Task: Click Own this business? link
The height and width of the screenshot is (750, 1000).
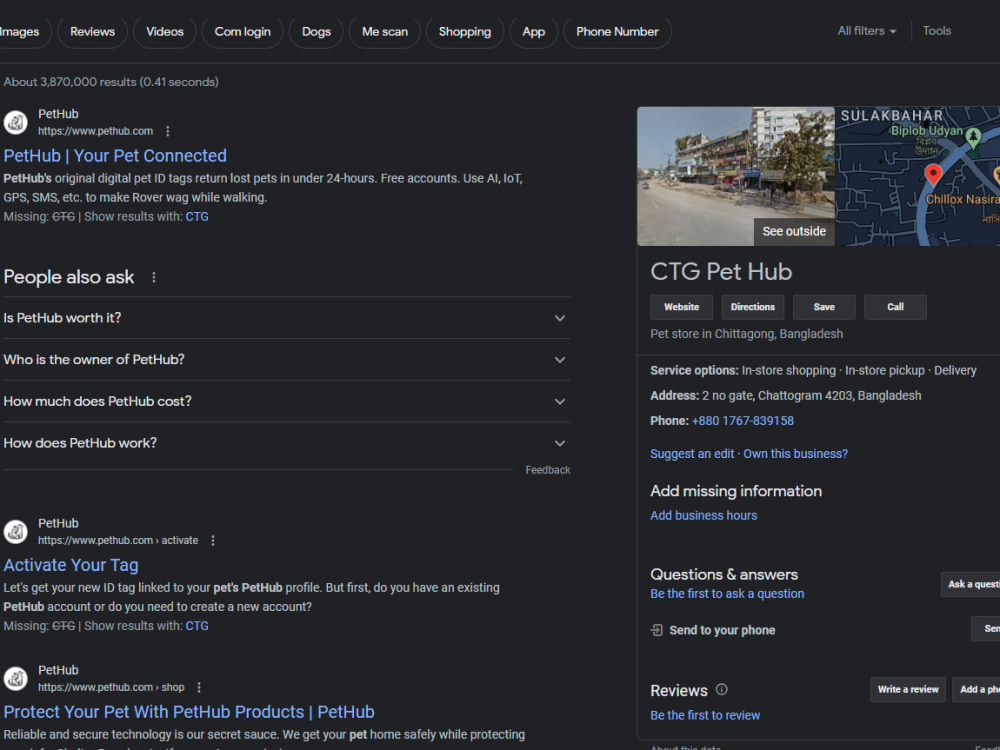Action: (795, 454)
